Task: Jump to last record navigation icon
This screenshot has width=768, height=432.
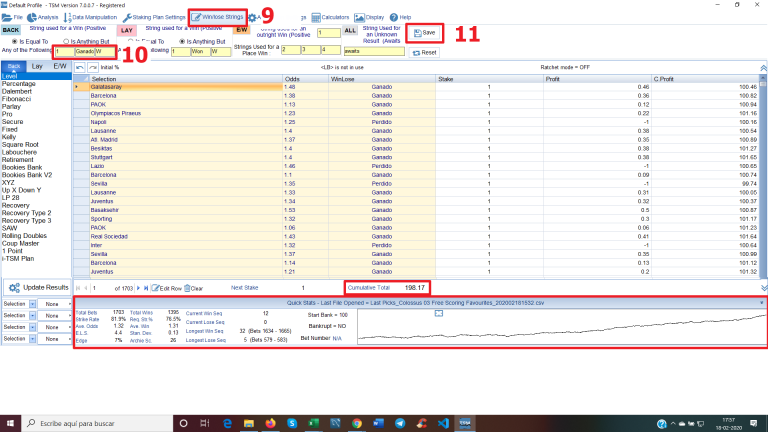Action: (146, 288)
